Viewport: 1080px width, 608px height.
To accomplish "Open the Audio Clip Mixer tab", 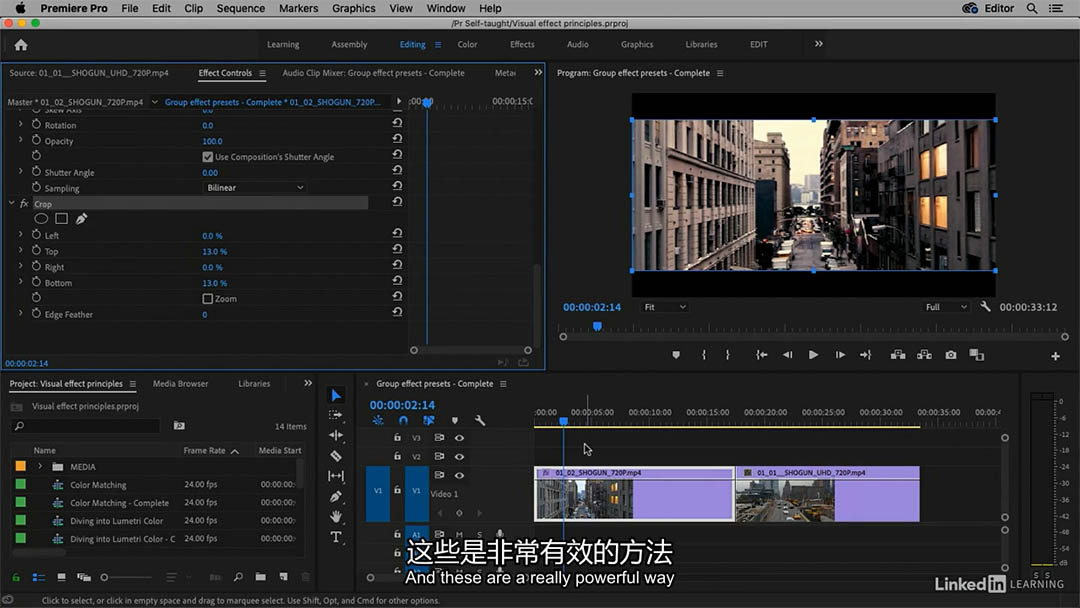I will [373, 73].
